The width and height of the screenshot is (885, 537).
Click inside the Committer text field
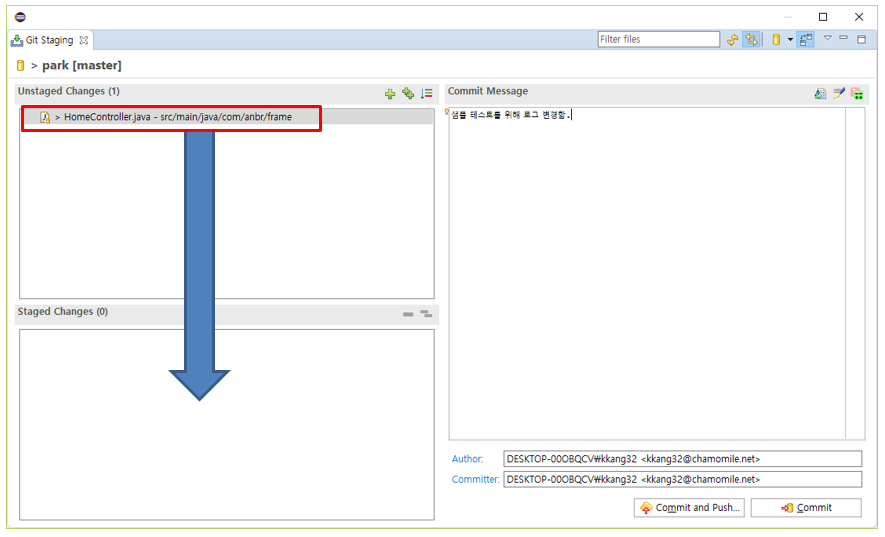pos(681,479)
